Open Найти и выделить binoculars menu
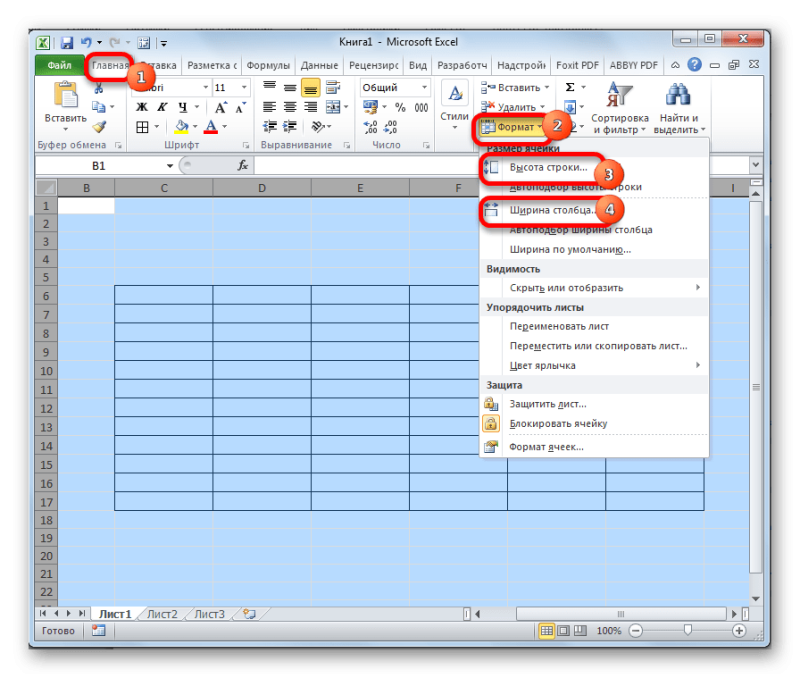 [x=679, y=108]
